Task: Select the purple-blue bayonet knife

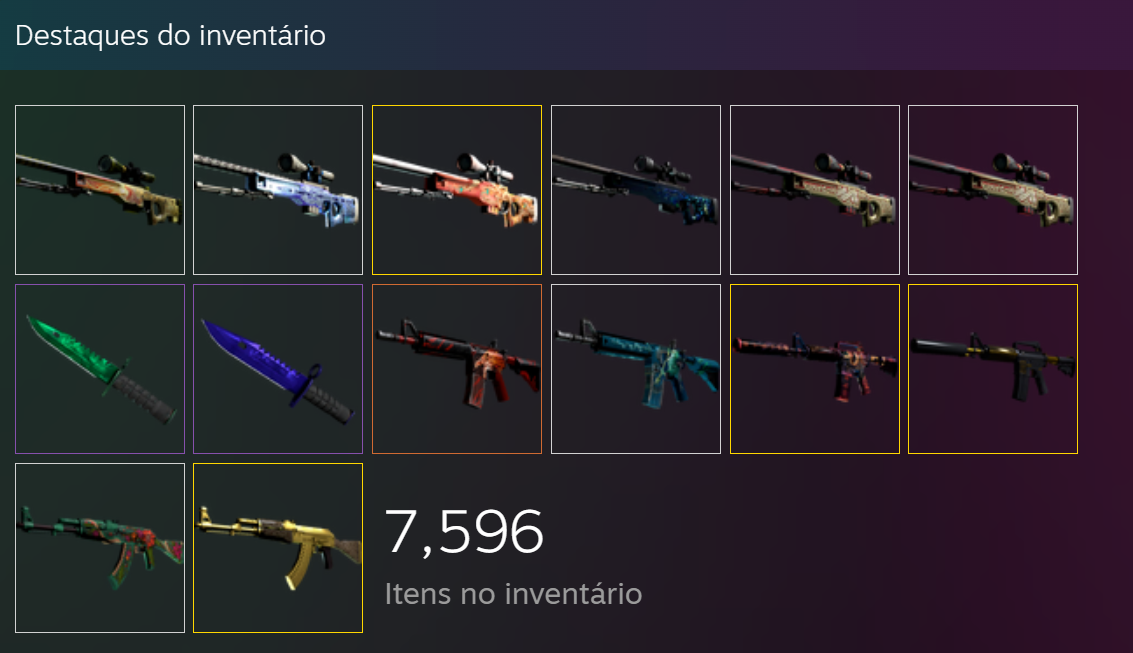Action: coord(278,369)
